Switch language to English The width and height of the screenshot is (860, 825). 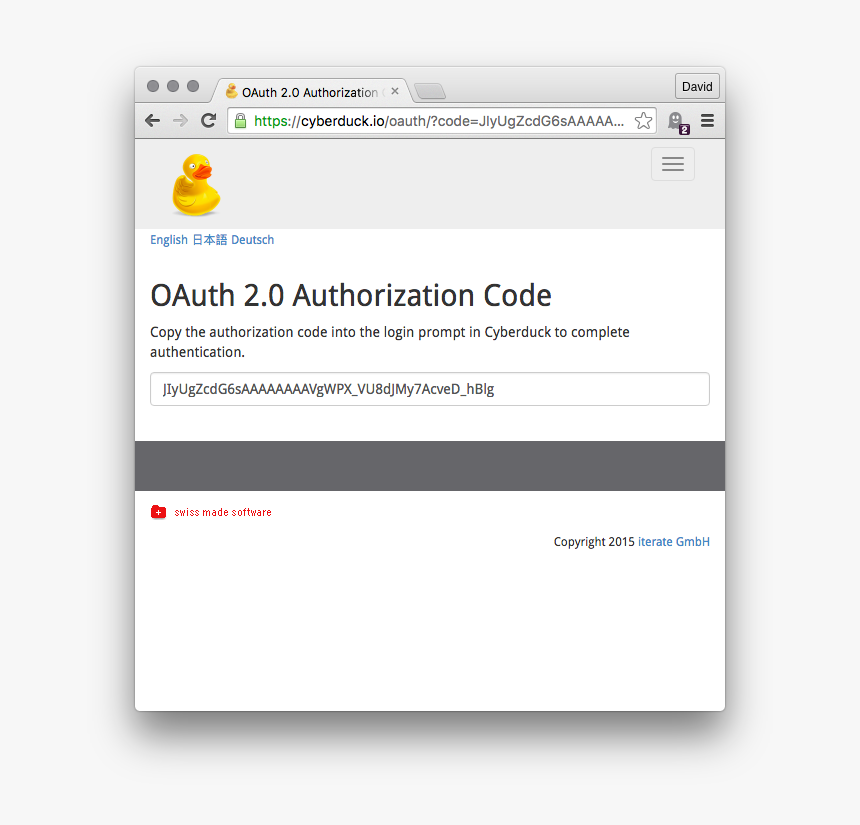coord(169,240)
